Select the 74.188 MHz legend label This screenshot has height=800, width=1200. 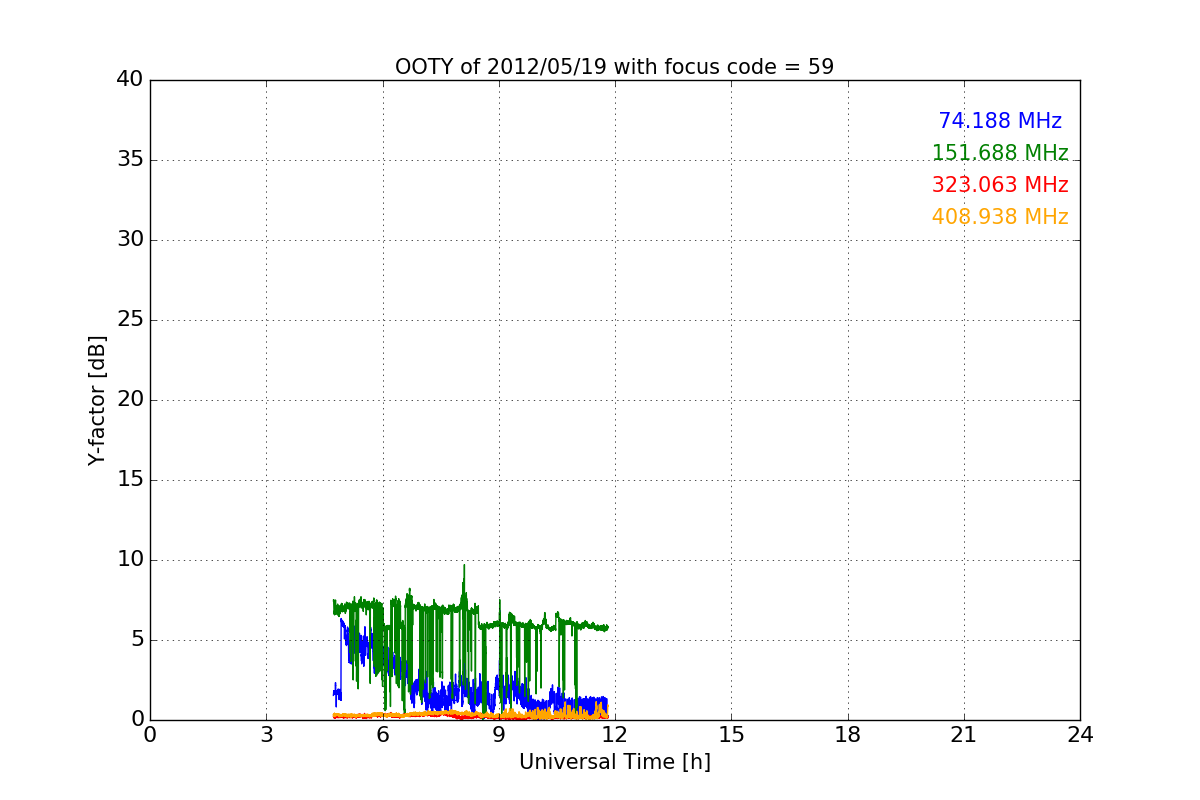pyautogui.click(x=1000, y=121)
